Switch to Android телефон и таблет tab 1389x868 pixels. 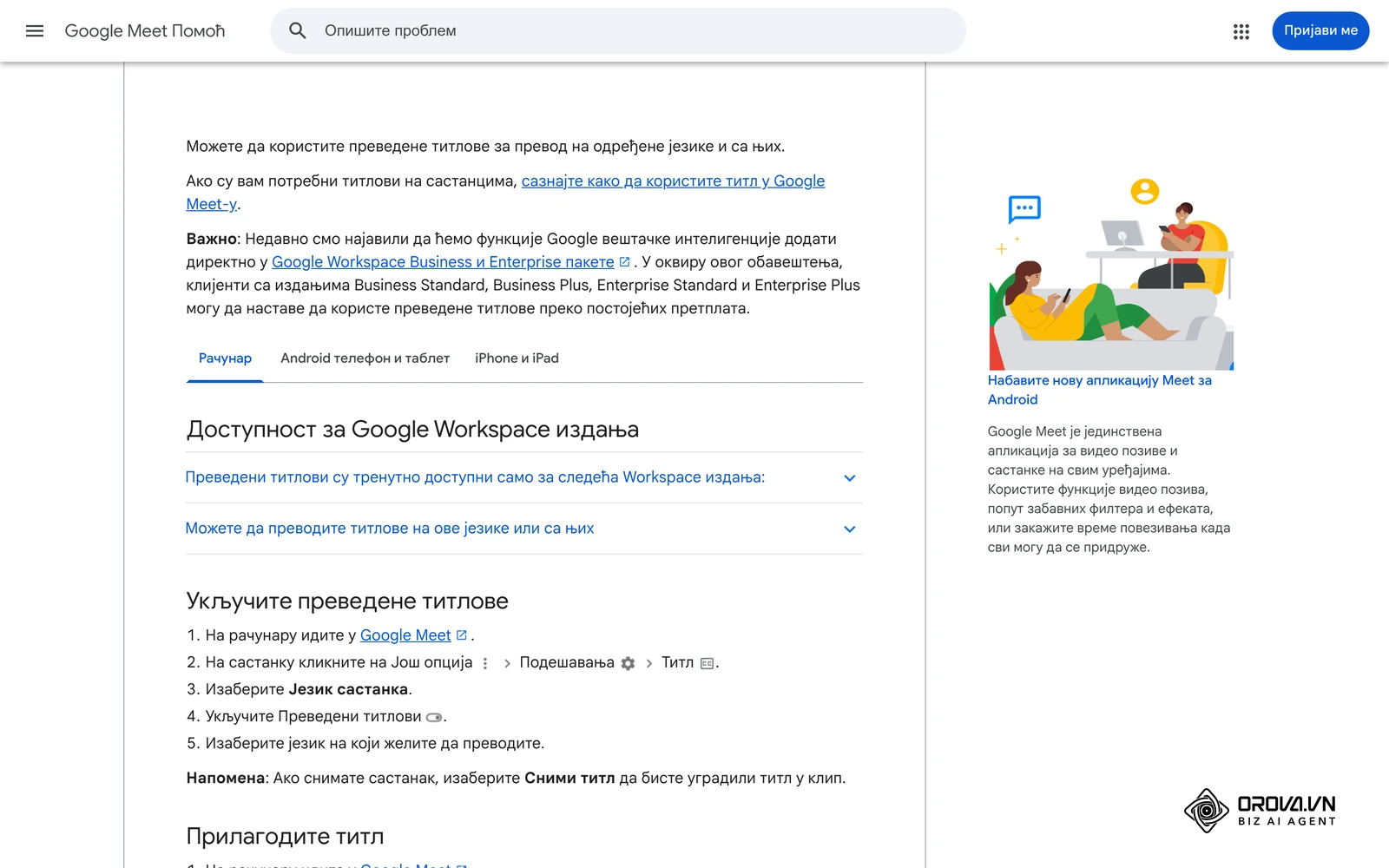[x=365, y=358]
